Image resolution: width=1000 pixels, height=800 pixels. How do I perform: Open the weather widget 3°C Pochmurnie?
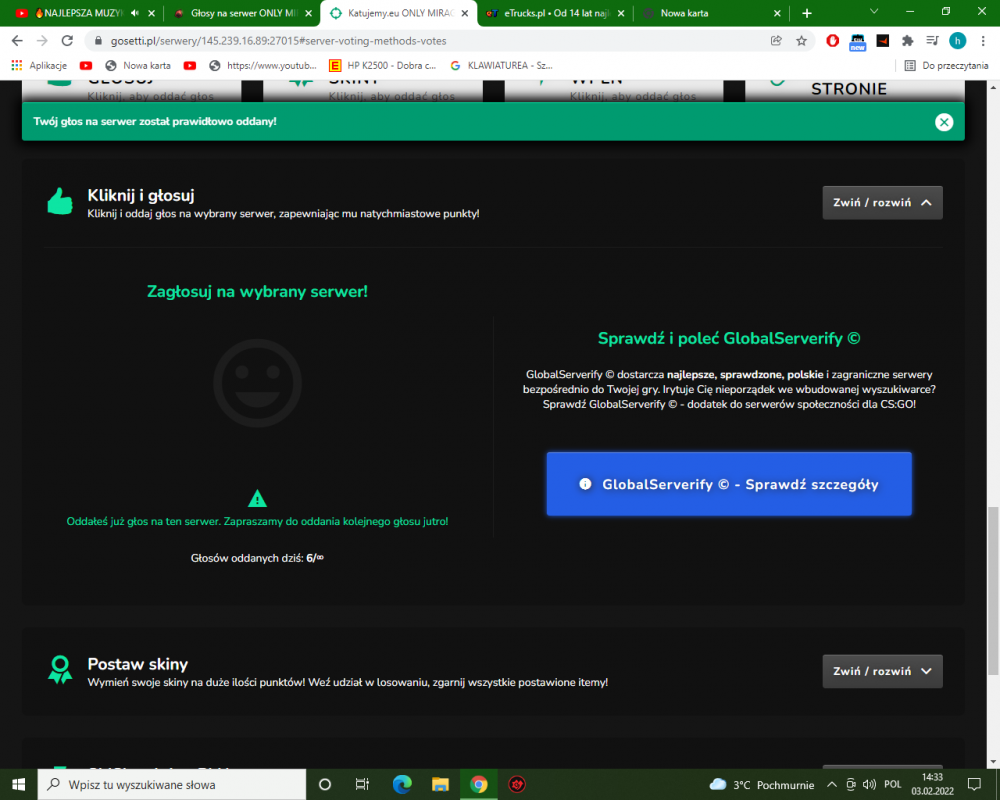[x=761, y=785]
